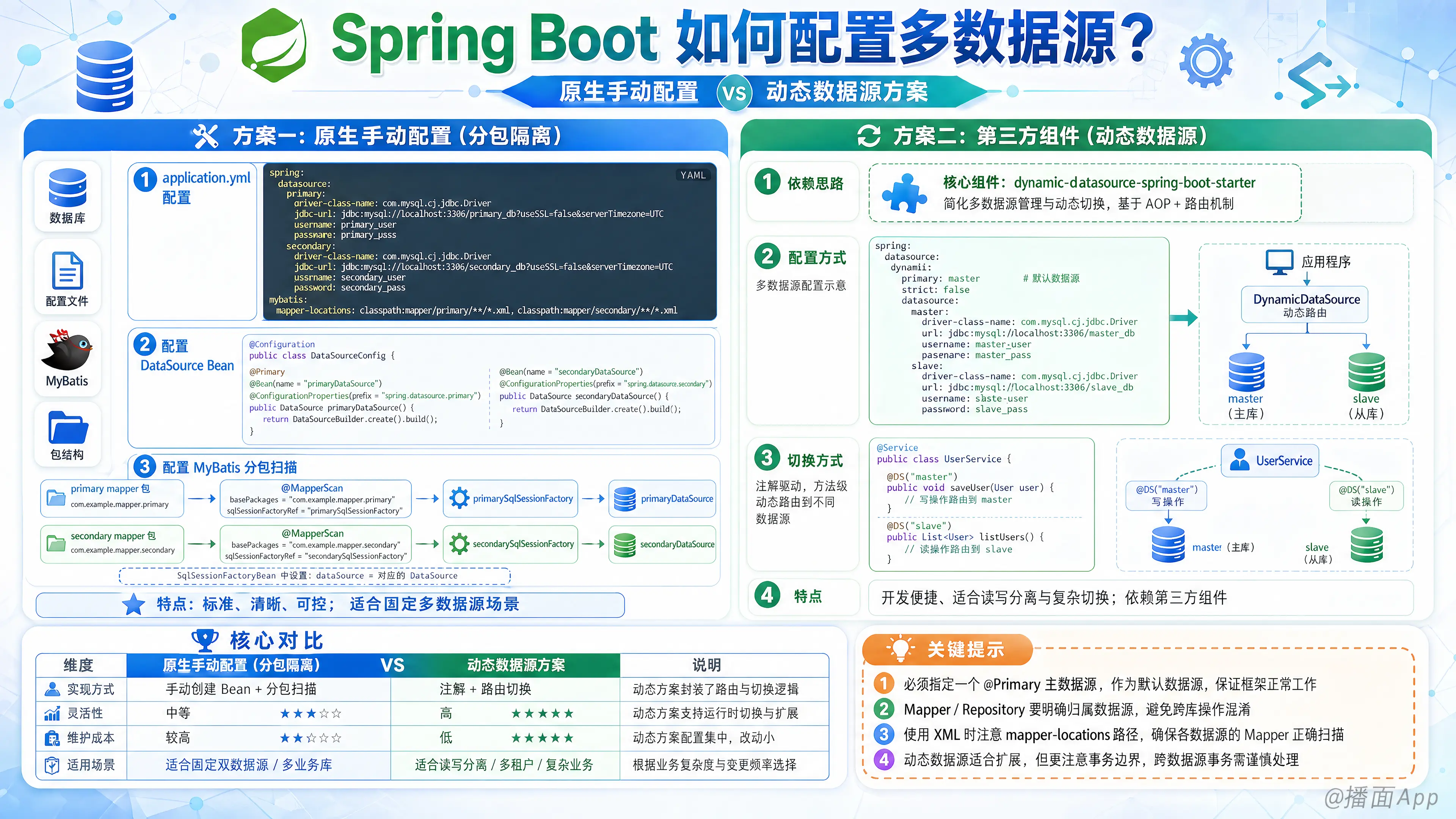Click the '@Primary' annotation in the code

(267, 372)
